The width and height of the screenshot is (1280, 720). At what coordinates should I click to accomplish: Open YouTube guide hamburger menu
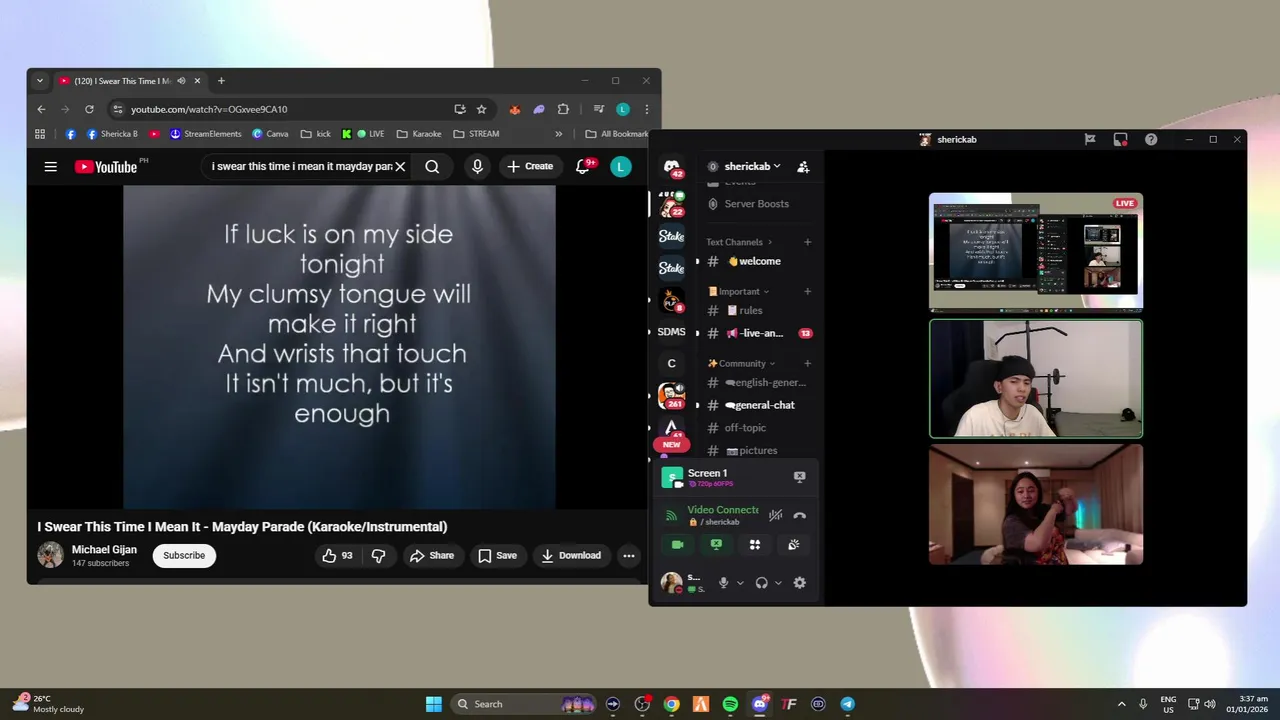point(50,167)
